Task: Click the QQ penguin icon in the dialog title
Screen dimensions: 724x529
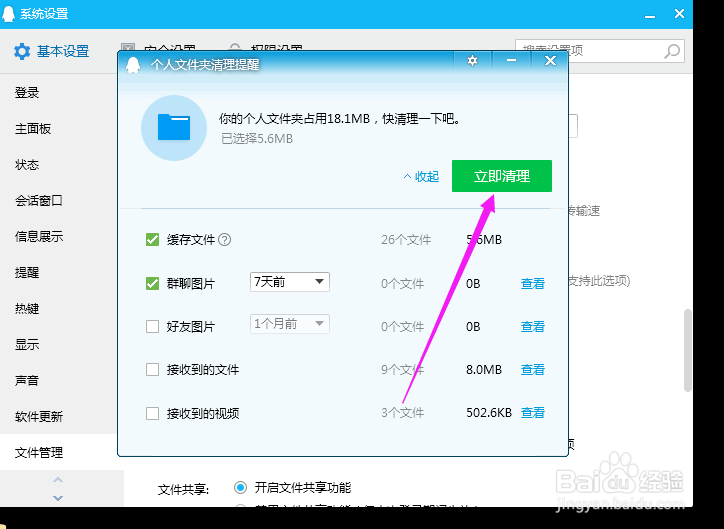Action: click(133, 65)
